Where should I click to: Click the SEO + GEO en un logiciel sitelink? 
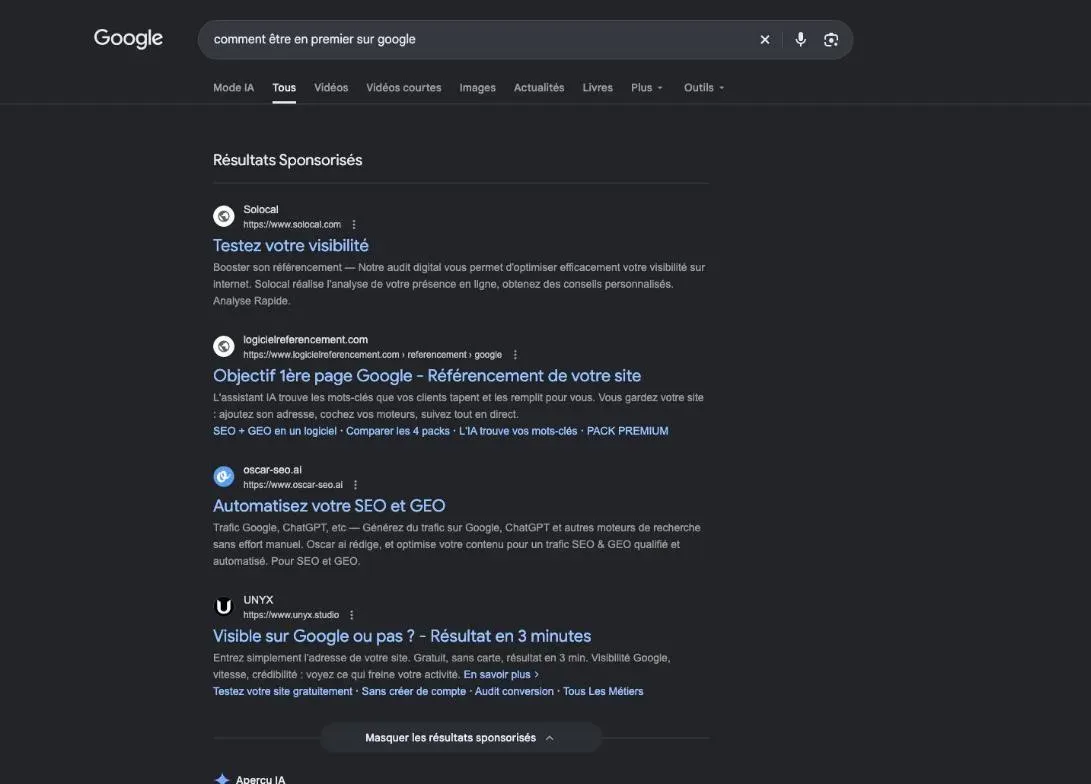tap(275, 431)
